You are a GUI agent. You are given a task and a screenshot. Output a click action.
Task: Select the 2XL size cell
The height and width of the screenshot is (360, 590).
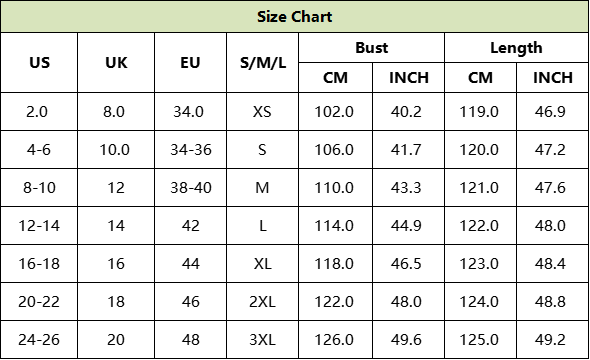[x=263, y=302]
